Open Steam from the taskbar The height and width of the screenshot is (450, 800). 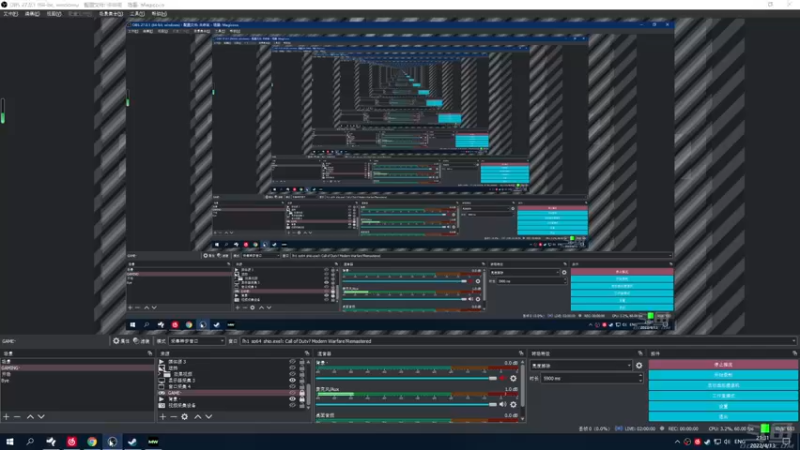[133, 442]
